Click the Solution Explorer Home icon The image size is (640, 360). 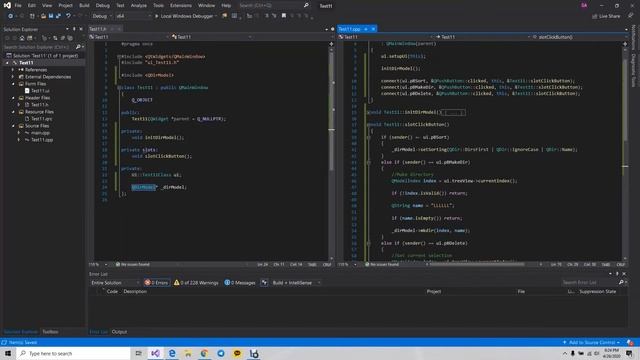point(22,38)
